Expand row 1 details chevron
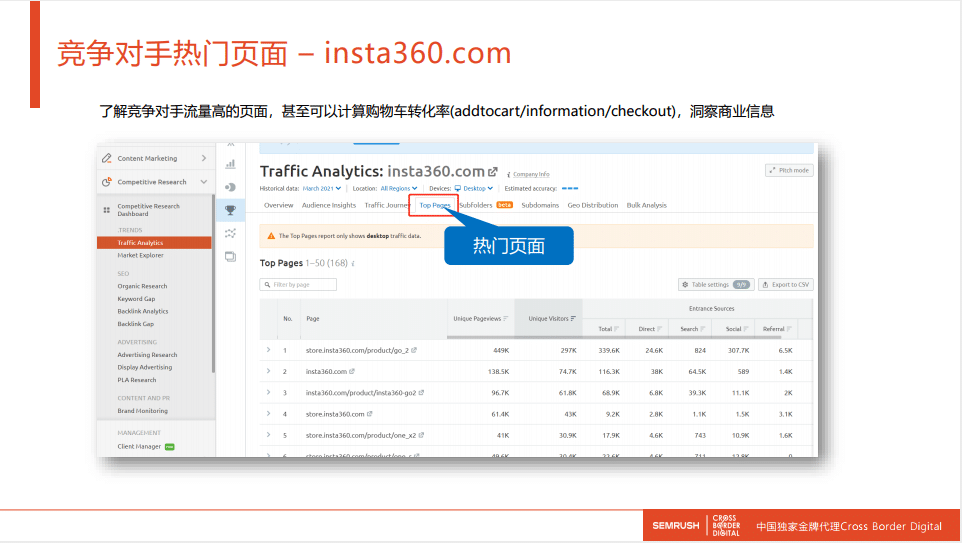 [268, 351]
